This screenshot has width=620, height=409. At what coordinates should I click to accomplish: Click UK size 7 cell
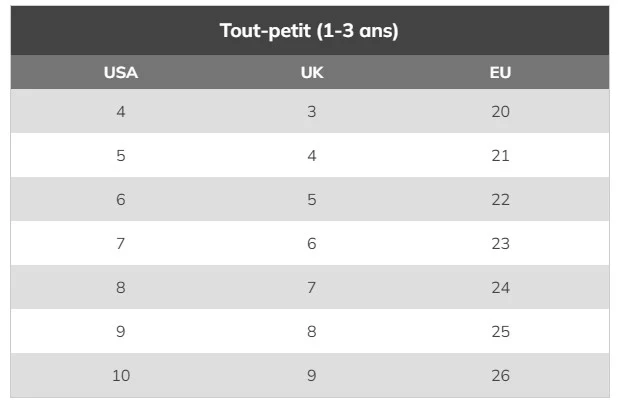[x=311, y=288]
